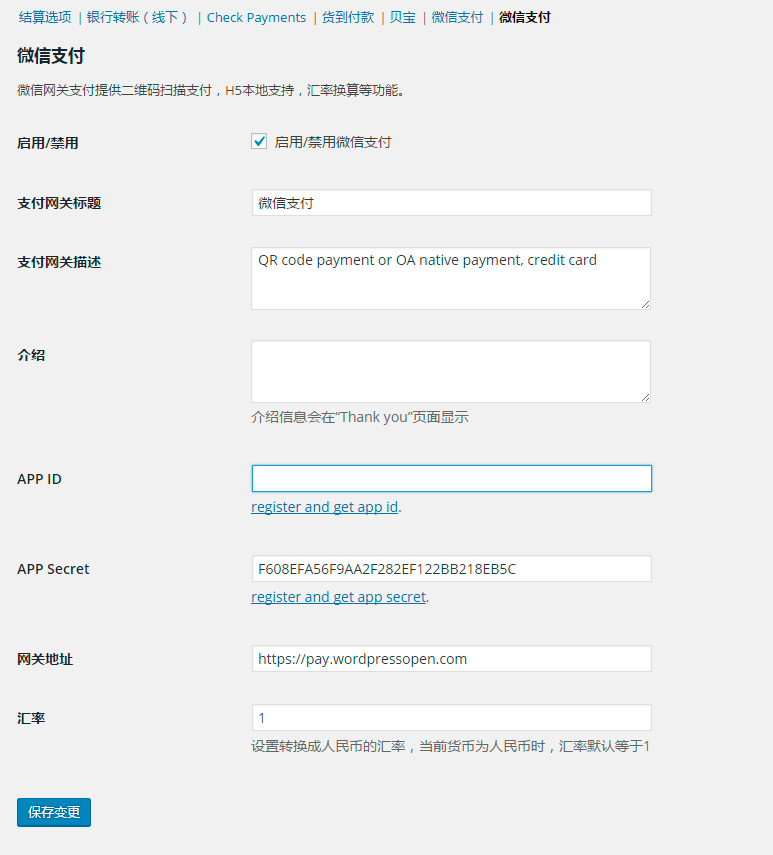
Task: Click the 微信网关支付提供二维码扫描支付 description text
Action: 211,91
